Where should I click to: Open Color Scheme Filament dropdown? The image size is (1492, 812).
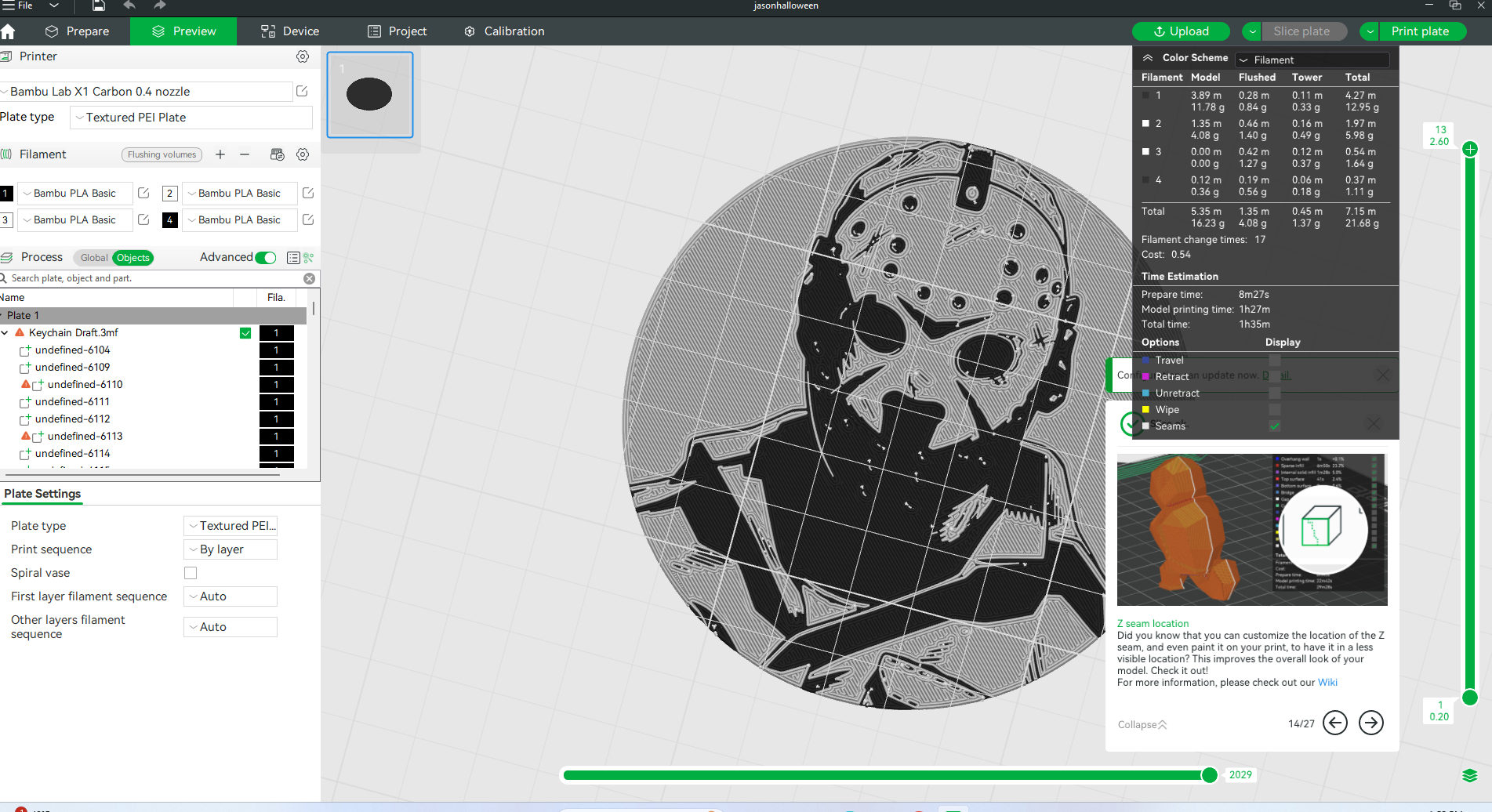[x=1312, y=60]
